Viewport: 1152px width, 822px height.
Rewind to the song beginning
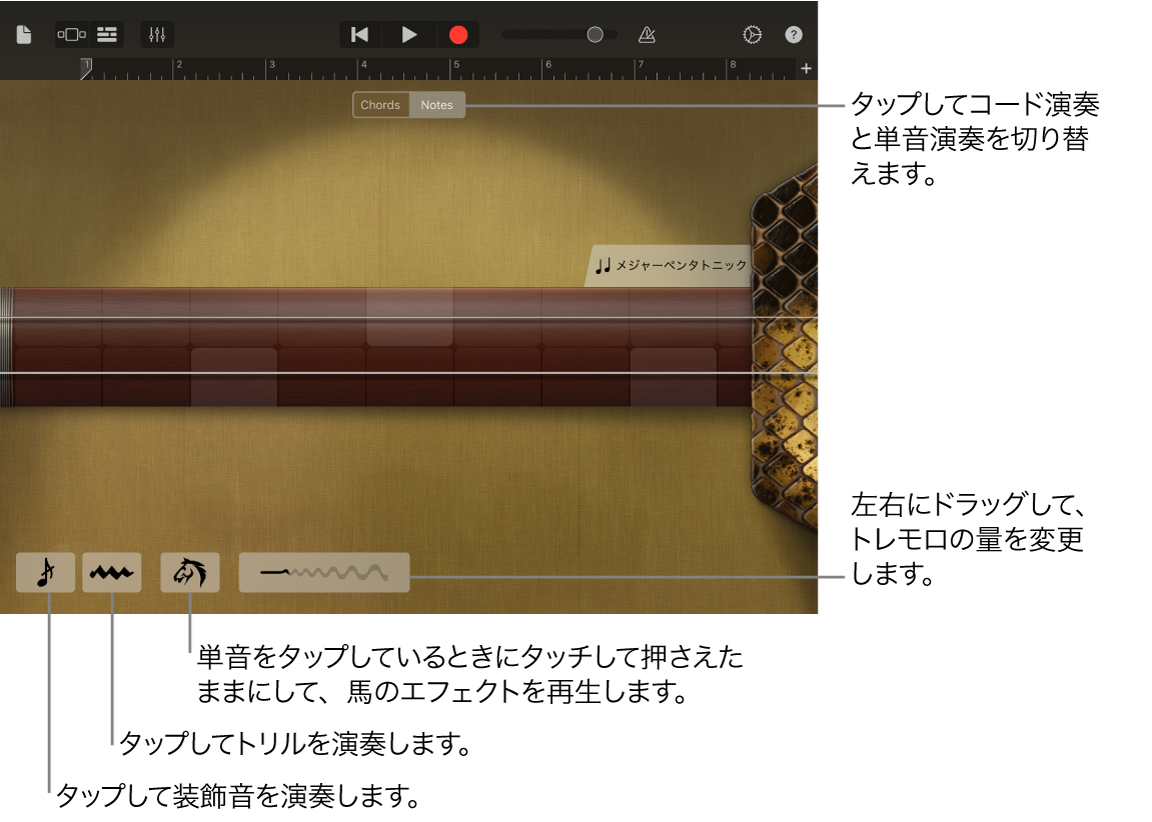point(359,33)
